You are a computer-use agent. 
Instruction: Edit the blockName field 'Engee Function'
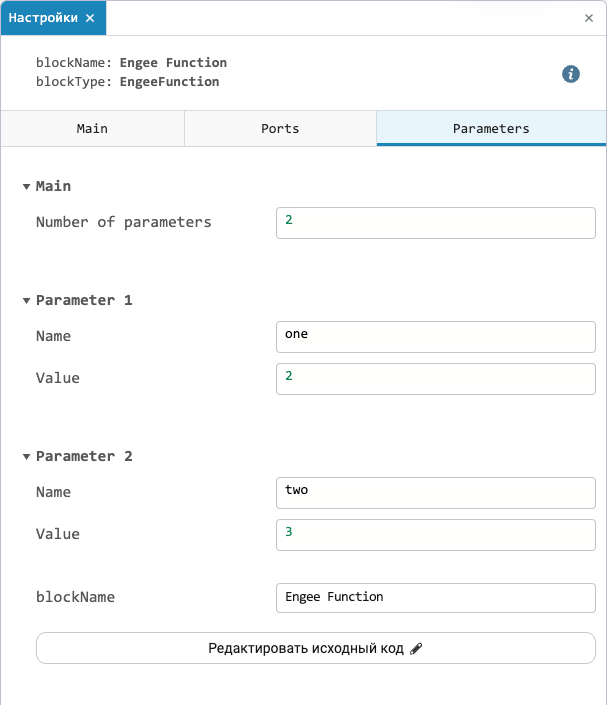tap(436, 598)
